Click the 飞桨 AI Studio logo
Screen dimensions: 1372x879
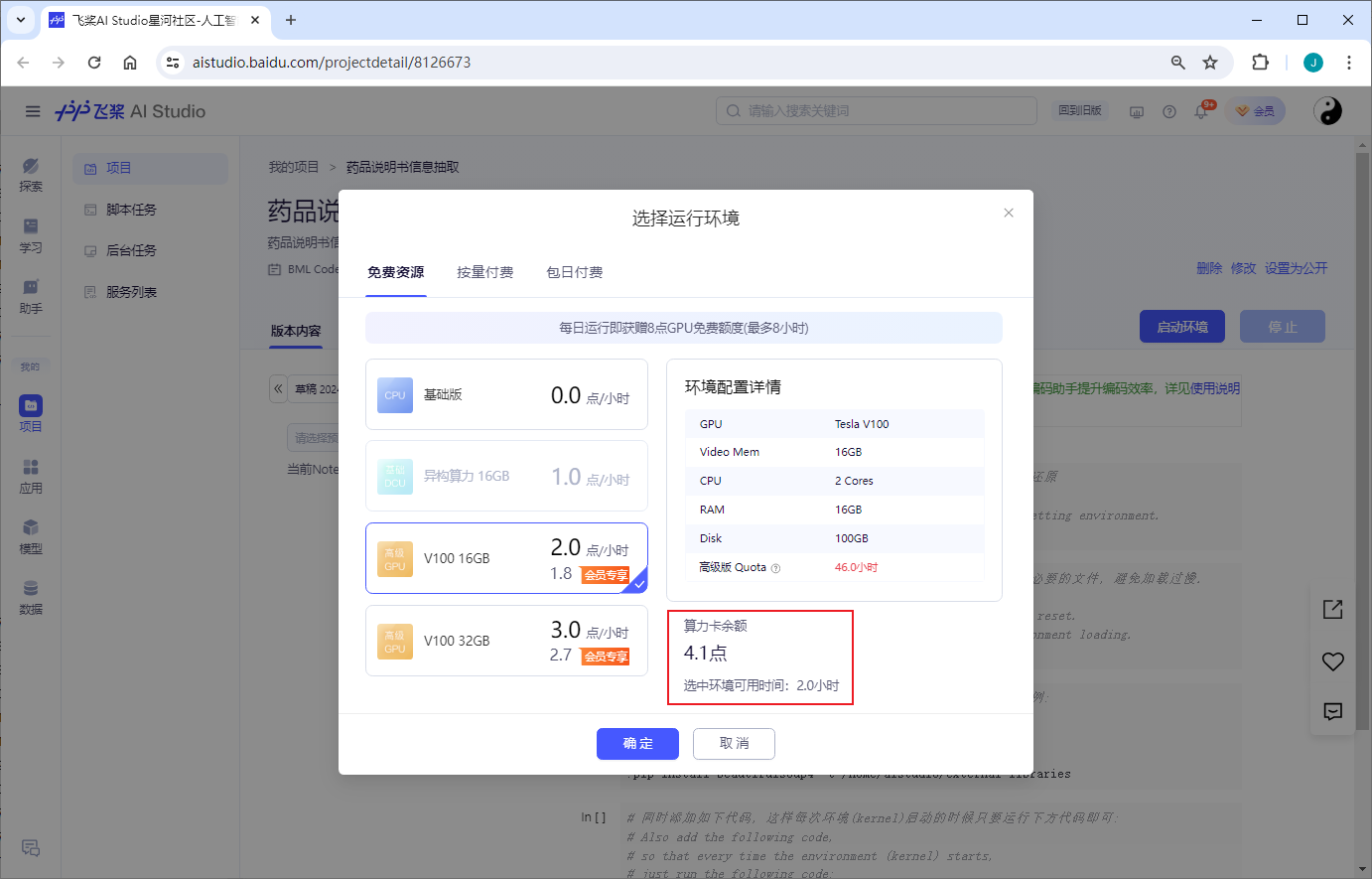click(130, 111)
